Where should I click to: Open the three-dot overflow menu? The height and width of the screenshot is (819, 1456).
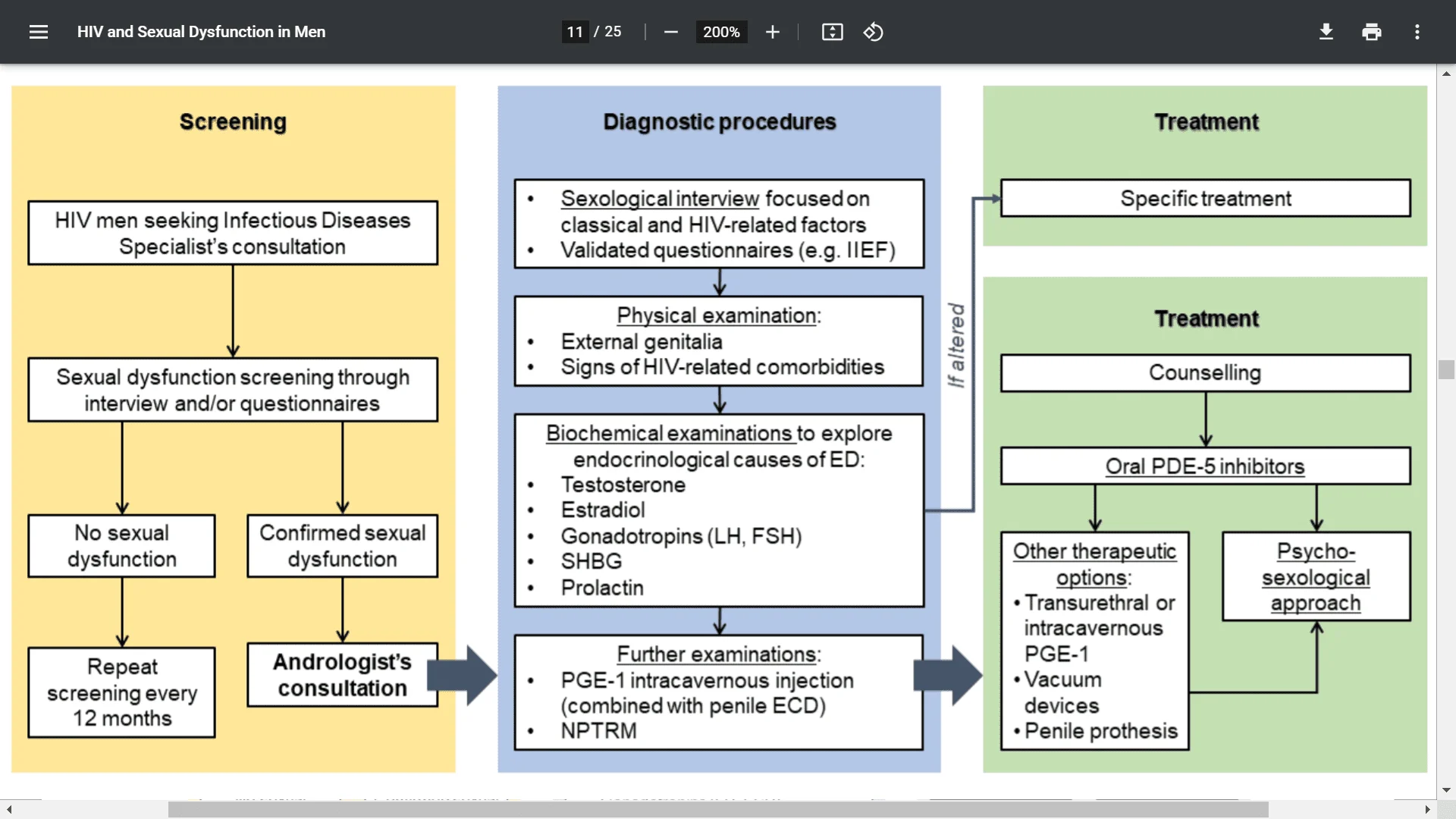[1417, 32]
